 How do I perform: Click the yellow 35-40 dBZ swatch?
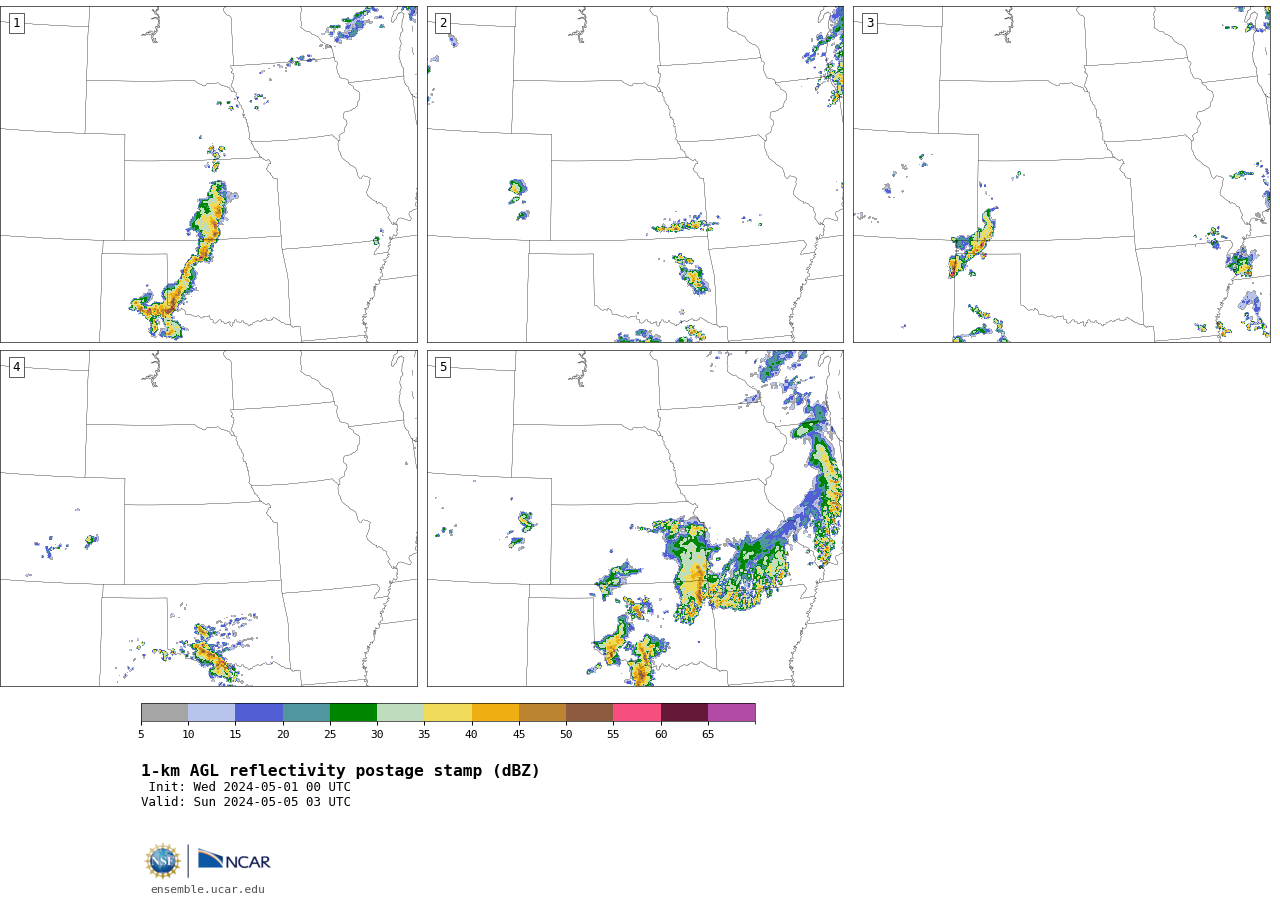[448, 713]
